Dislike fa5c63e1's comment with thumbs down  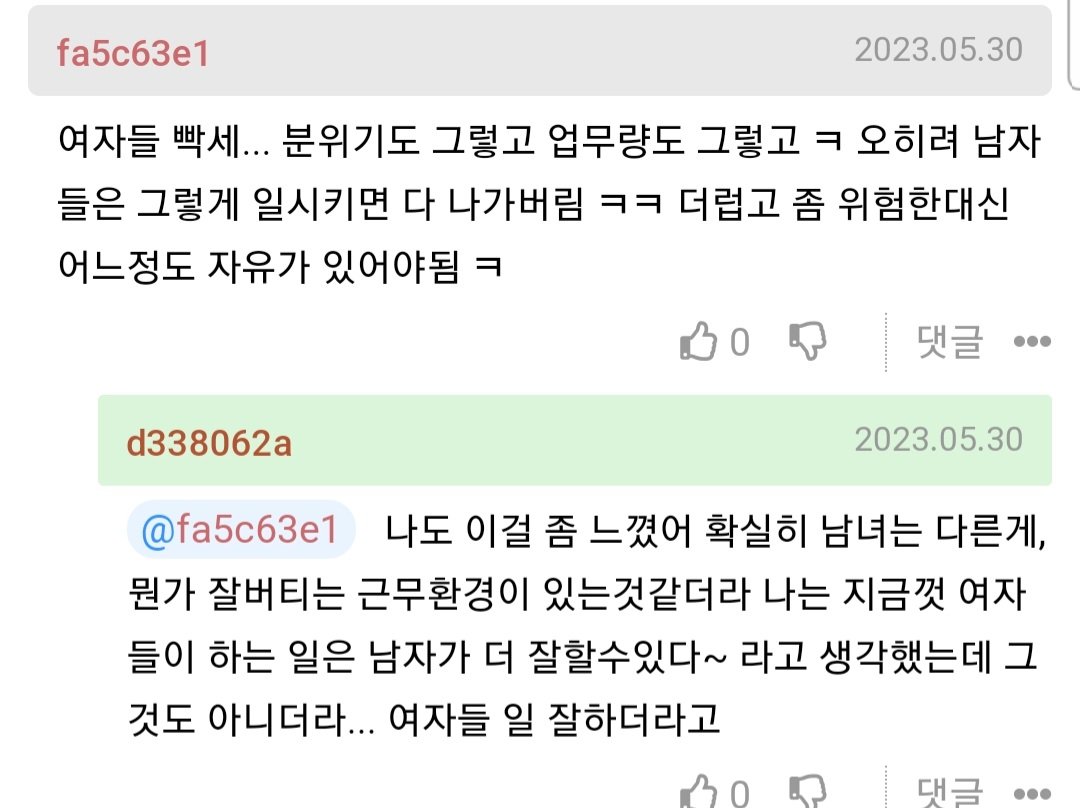[x=808, y=342]
